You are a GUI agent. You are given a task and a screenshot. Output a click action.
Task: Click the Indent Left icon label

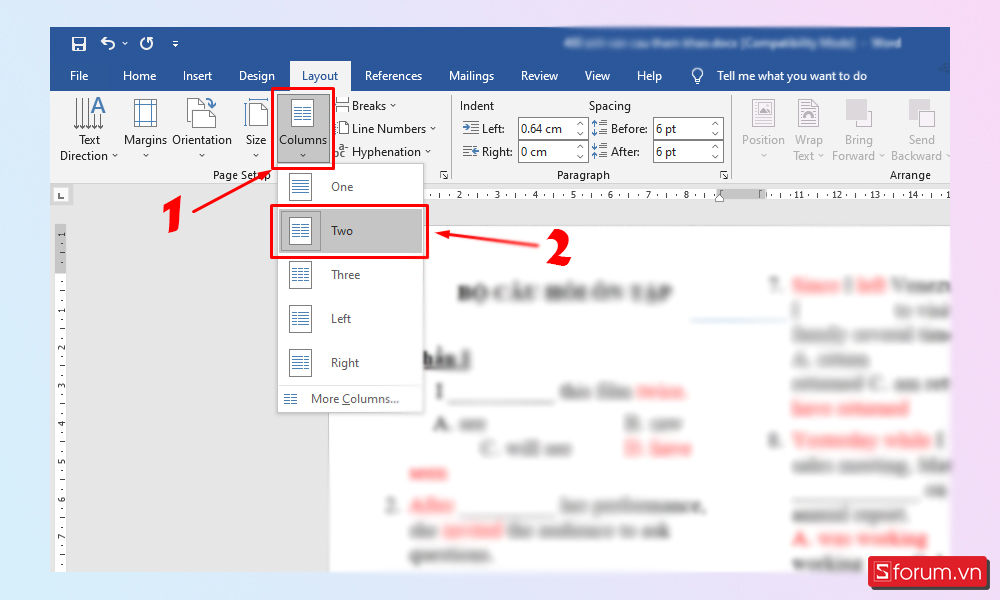[x=471, y=128]
